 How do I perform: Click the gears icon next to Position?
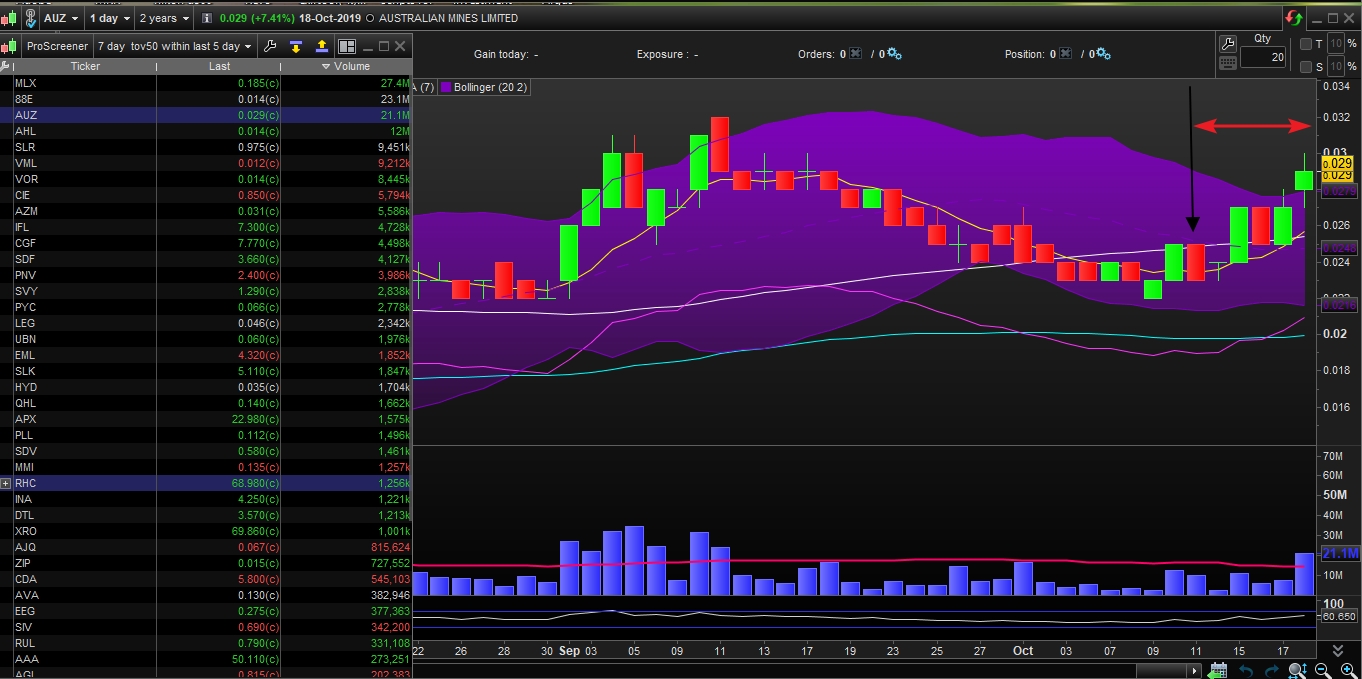pyautogui.click(x=1104, y=54)
